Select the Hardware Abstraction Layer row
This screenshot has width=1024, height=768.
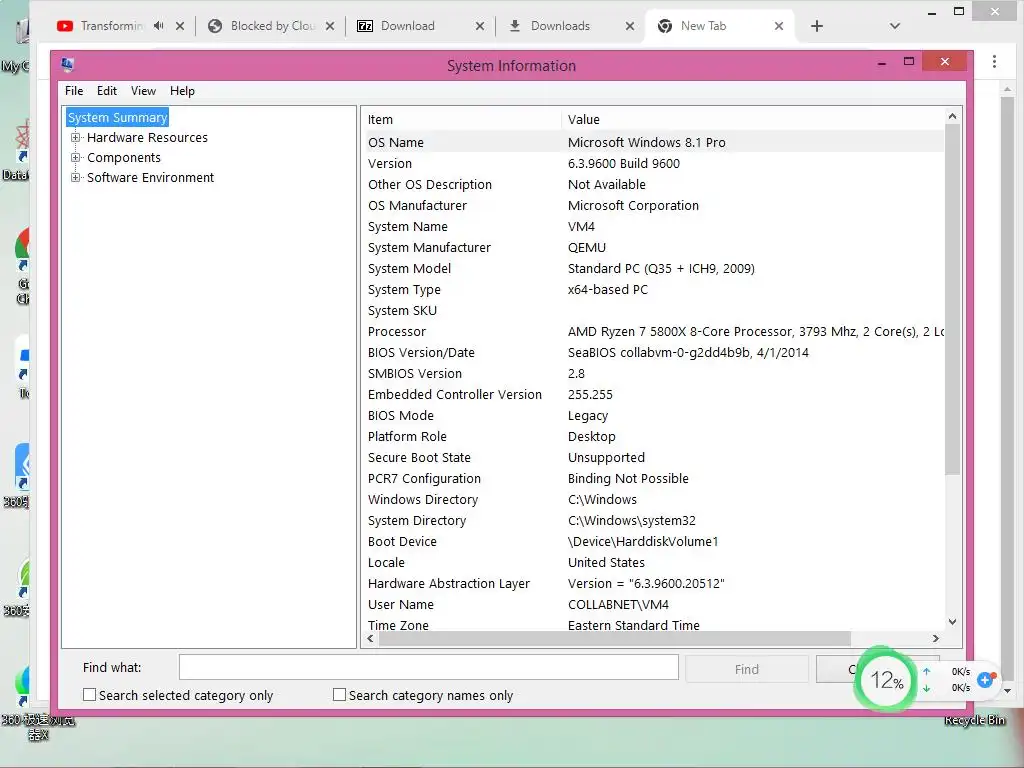pyautogui.click(x=653, y=584)
